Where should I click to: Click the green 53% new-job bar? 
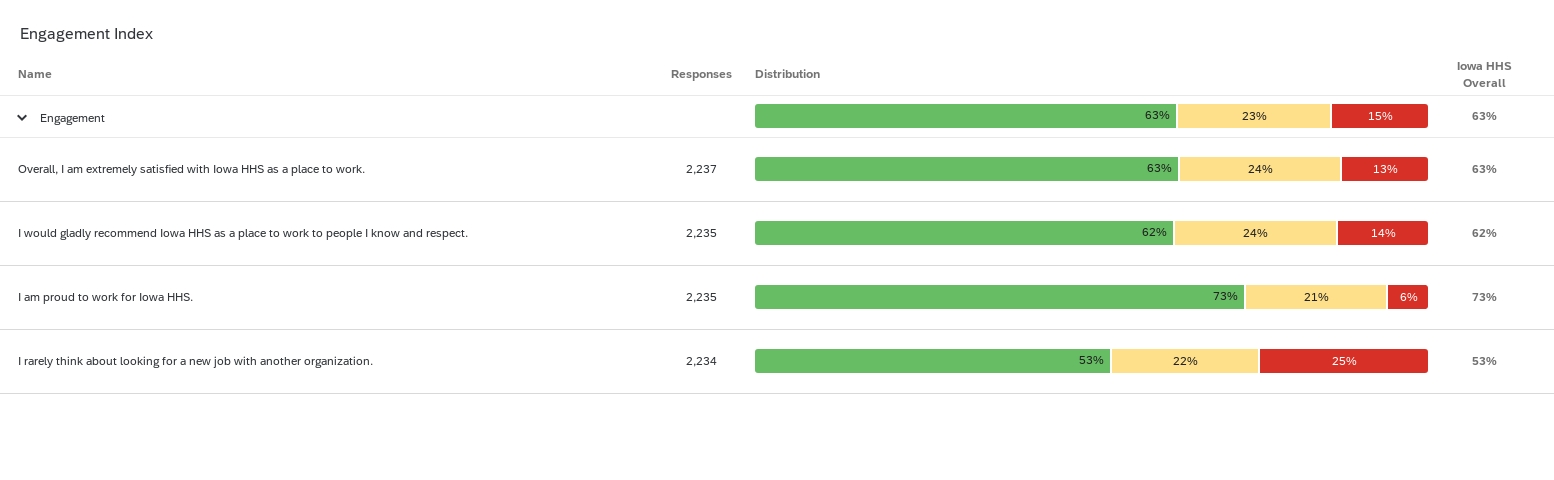932,361
